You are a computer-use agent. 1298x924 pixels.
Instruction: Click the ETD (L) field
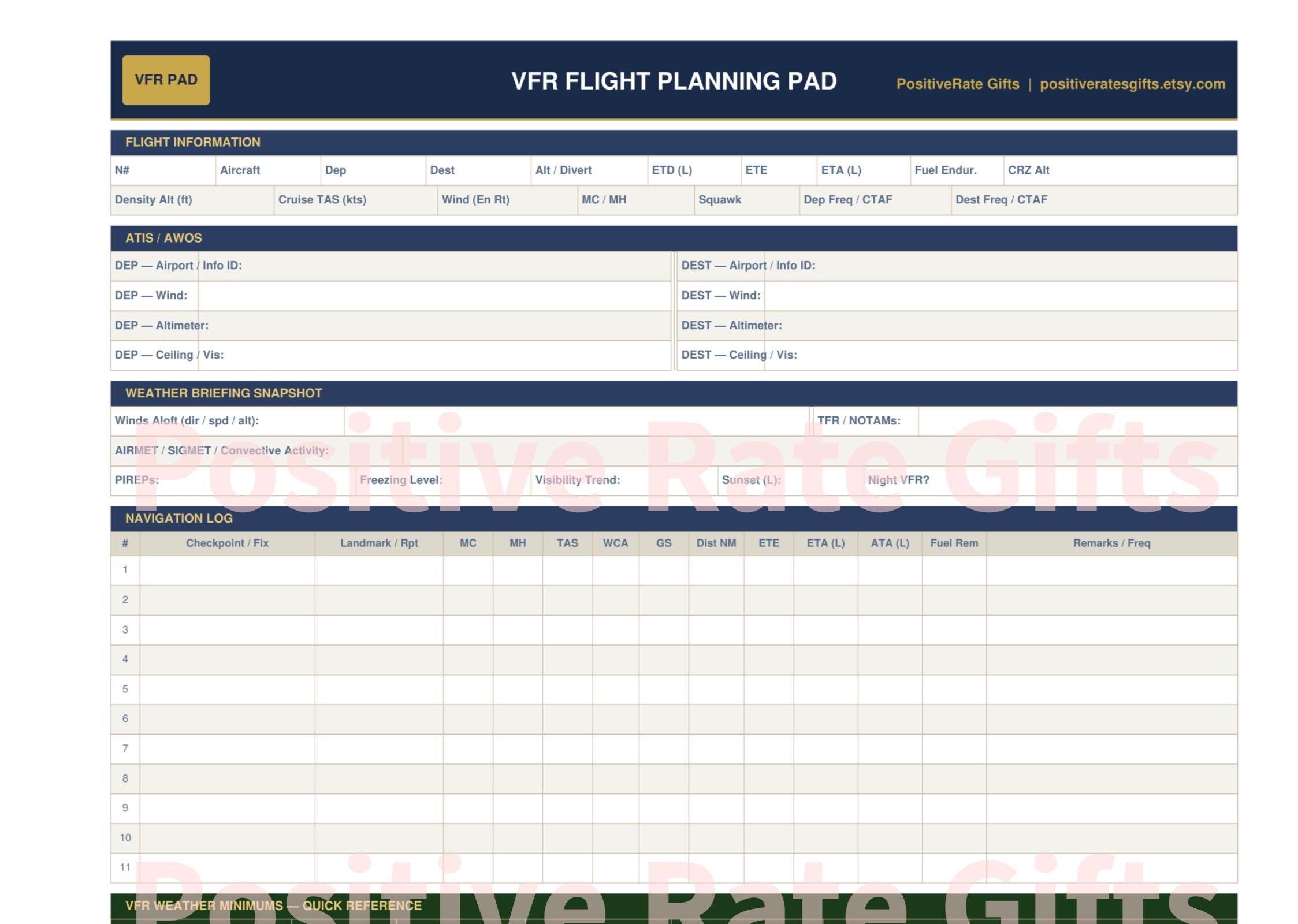click(694, 170)
